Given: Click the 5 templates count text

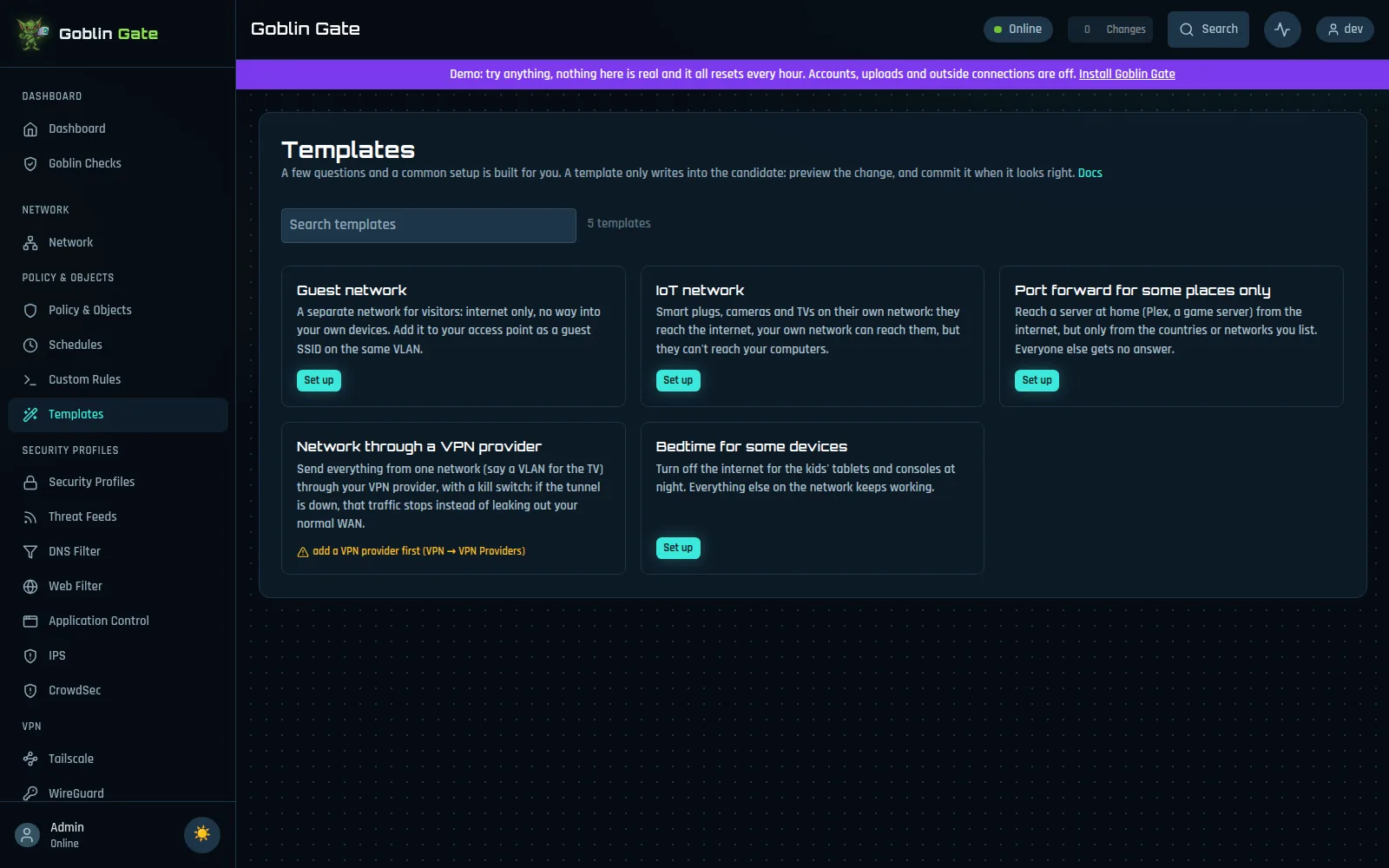Looking at the screenshot, I should point(619,224).
